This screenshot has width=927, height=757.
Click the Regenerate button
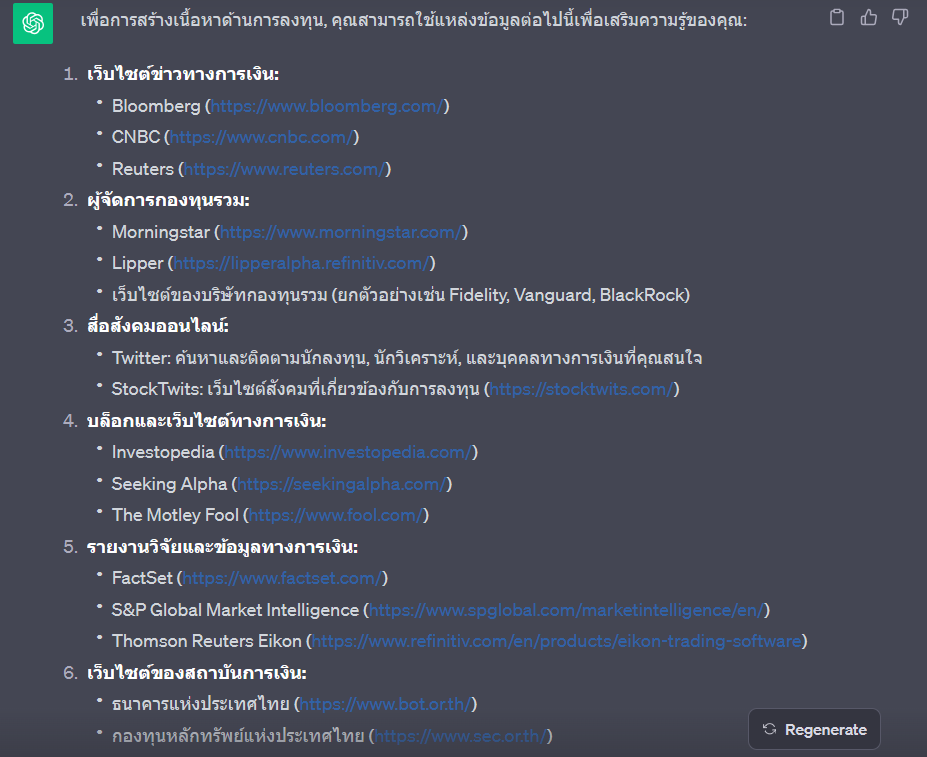[814, 729]
